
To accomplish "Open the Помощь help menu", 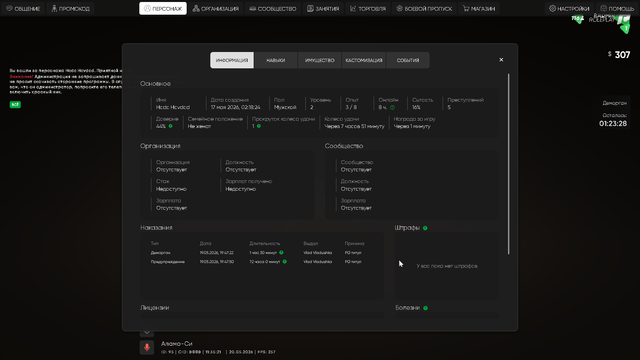I will 617,9.
